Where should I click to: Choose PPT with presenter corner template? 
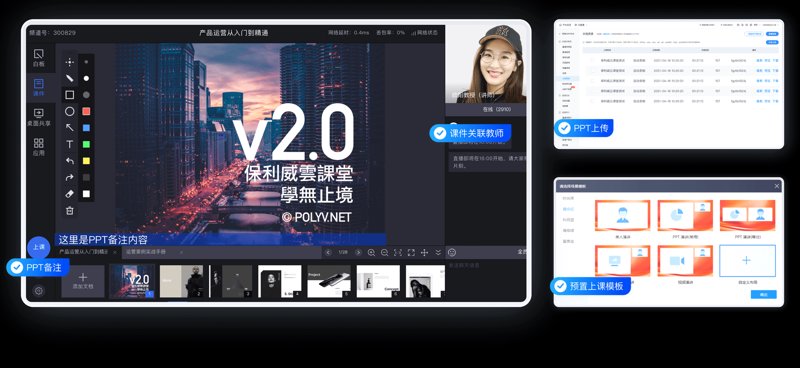click(685, 215)
